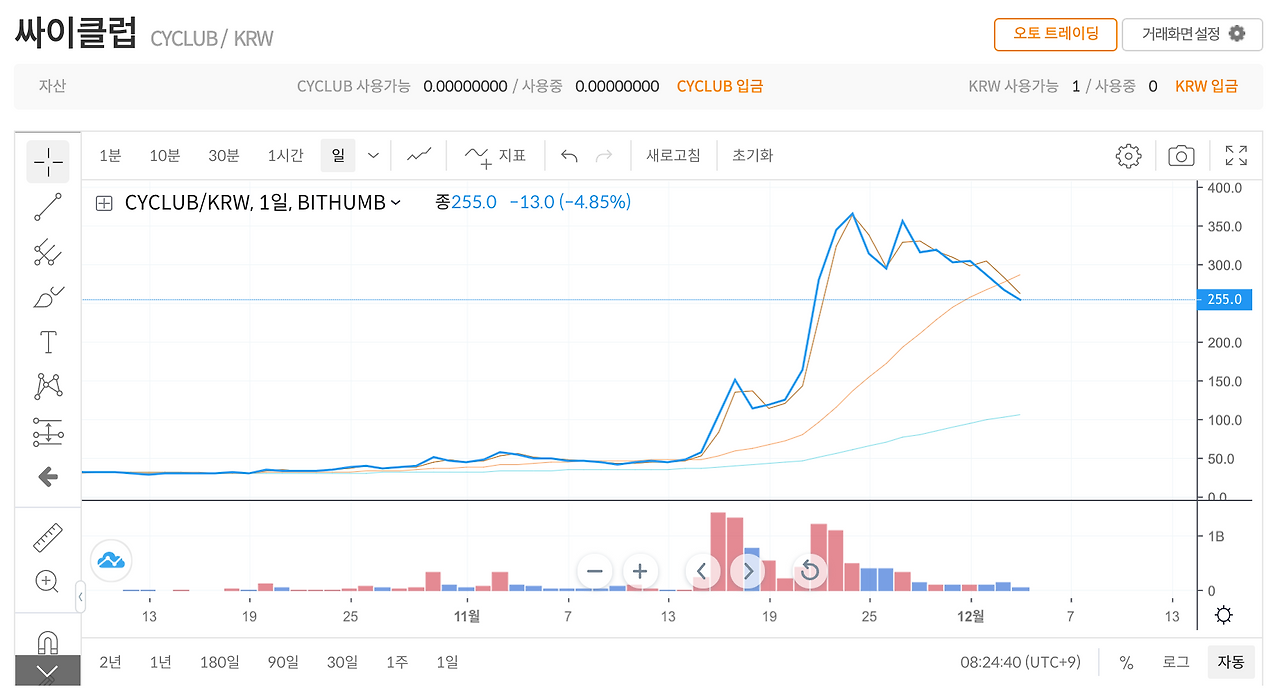Expand the indicator legend plus box
Image resolution: width=1280 pixels, height=694 pixels.
click(x=104, y=203)
